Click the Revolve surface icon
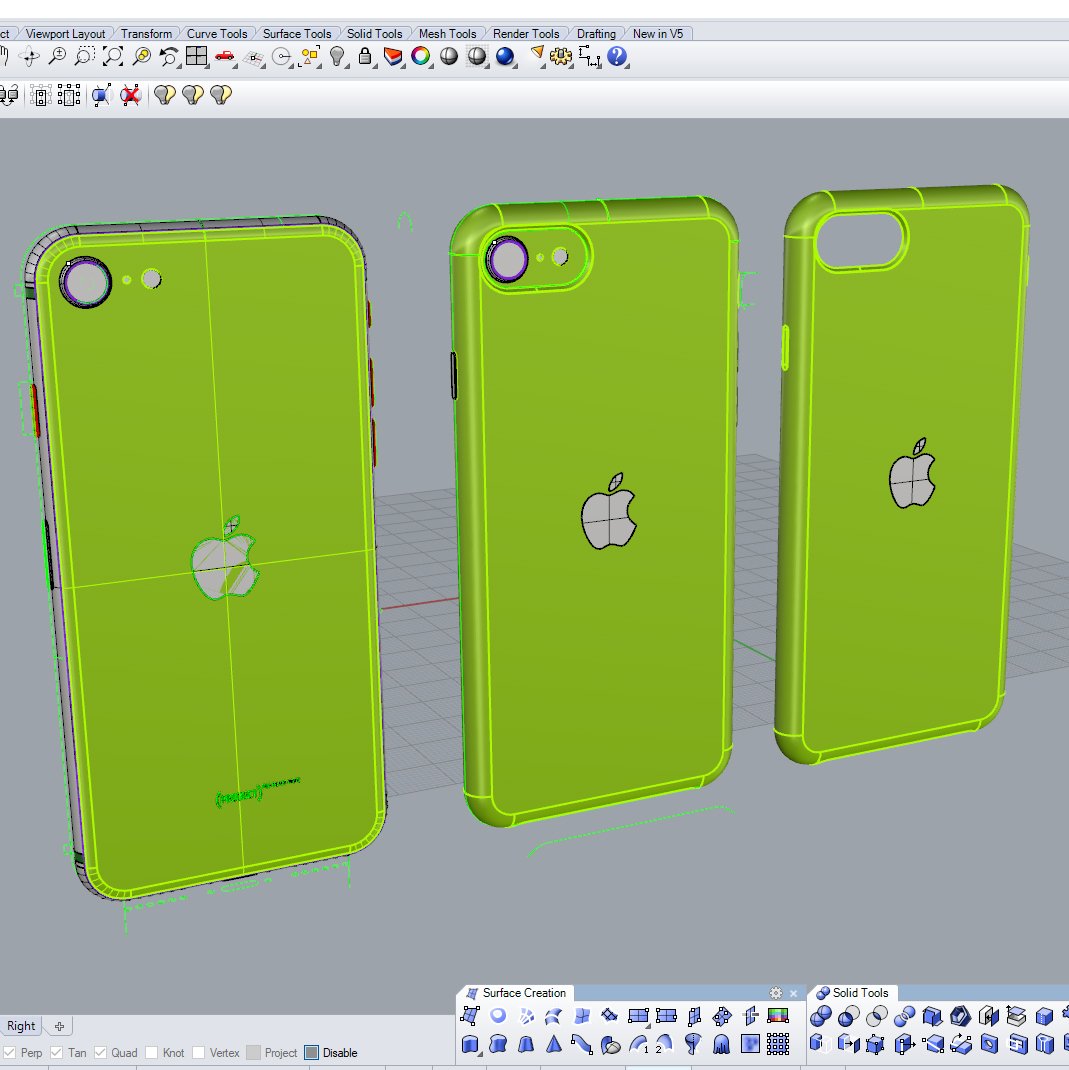Viewport: 1069px width, 1070px height. (x=693, y=1044)
